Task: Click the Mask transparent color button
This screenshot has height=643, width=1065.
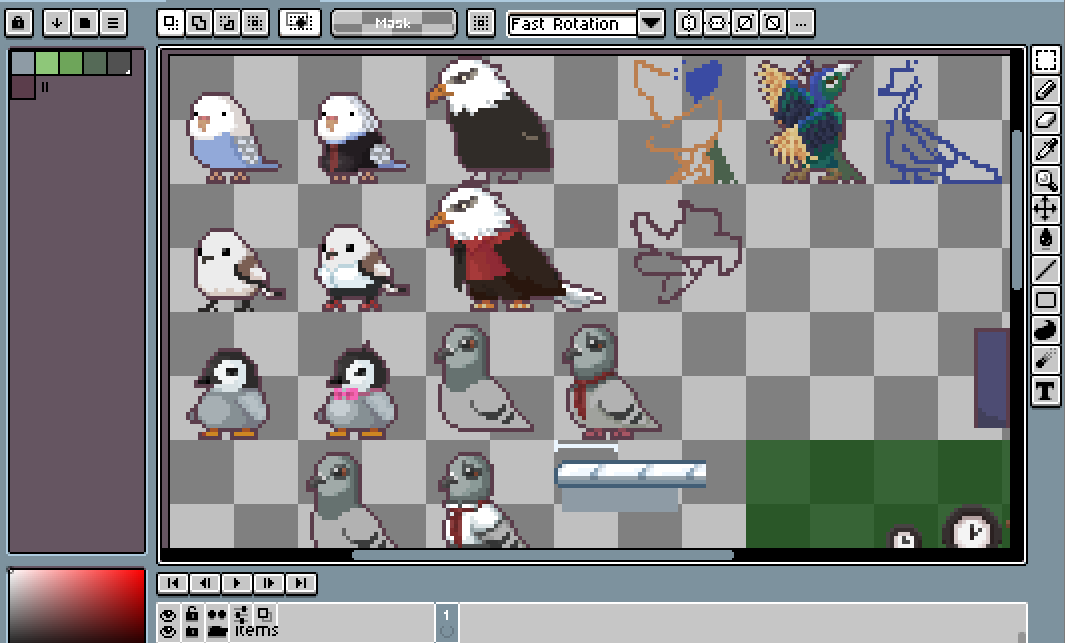Action: [x=393, y=23]
